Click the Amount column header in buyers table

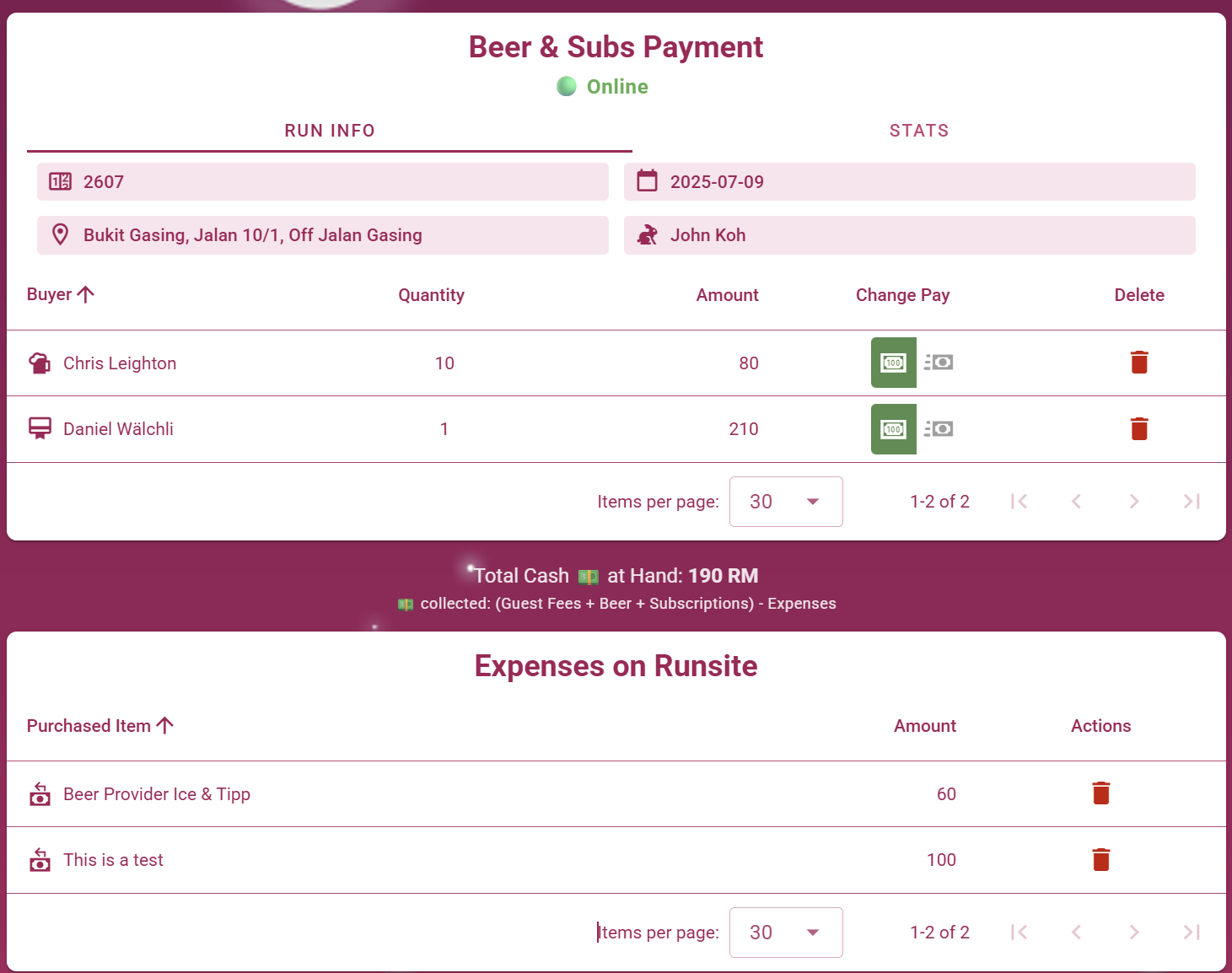727,295
